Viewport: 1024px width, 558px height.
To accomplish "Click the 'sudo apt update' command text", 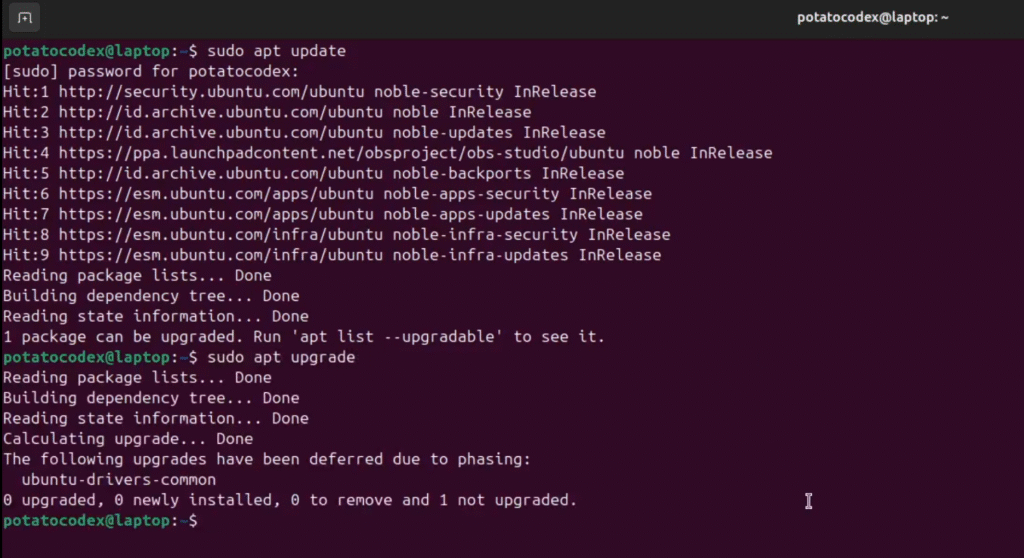I will coord(276,51).
